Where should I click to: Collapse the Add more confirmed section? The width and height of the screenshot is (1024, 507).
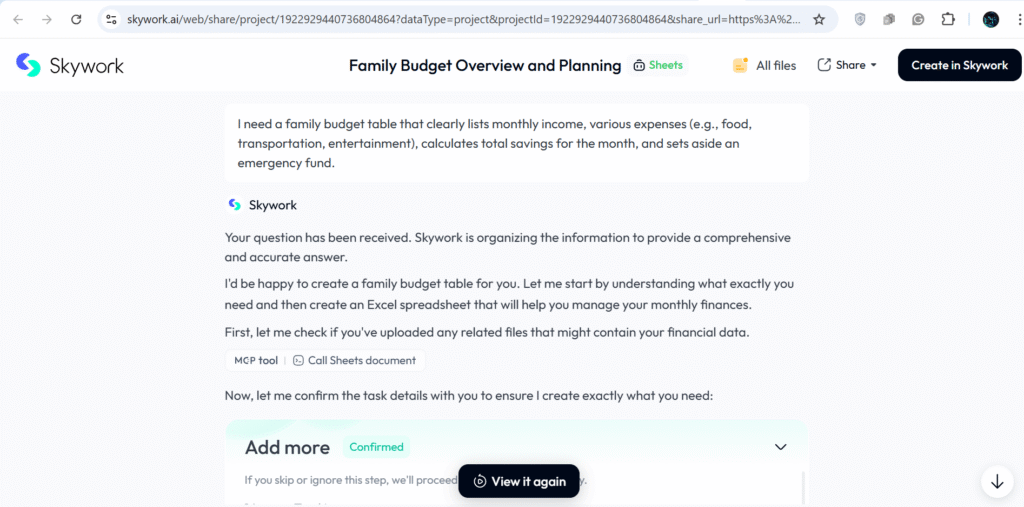781,447
